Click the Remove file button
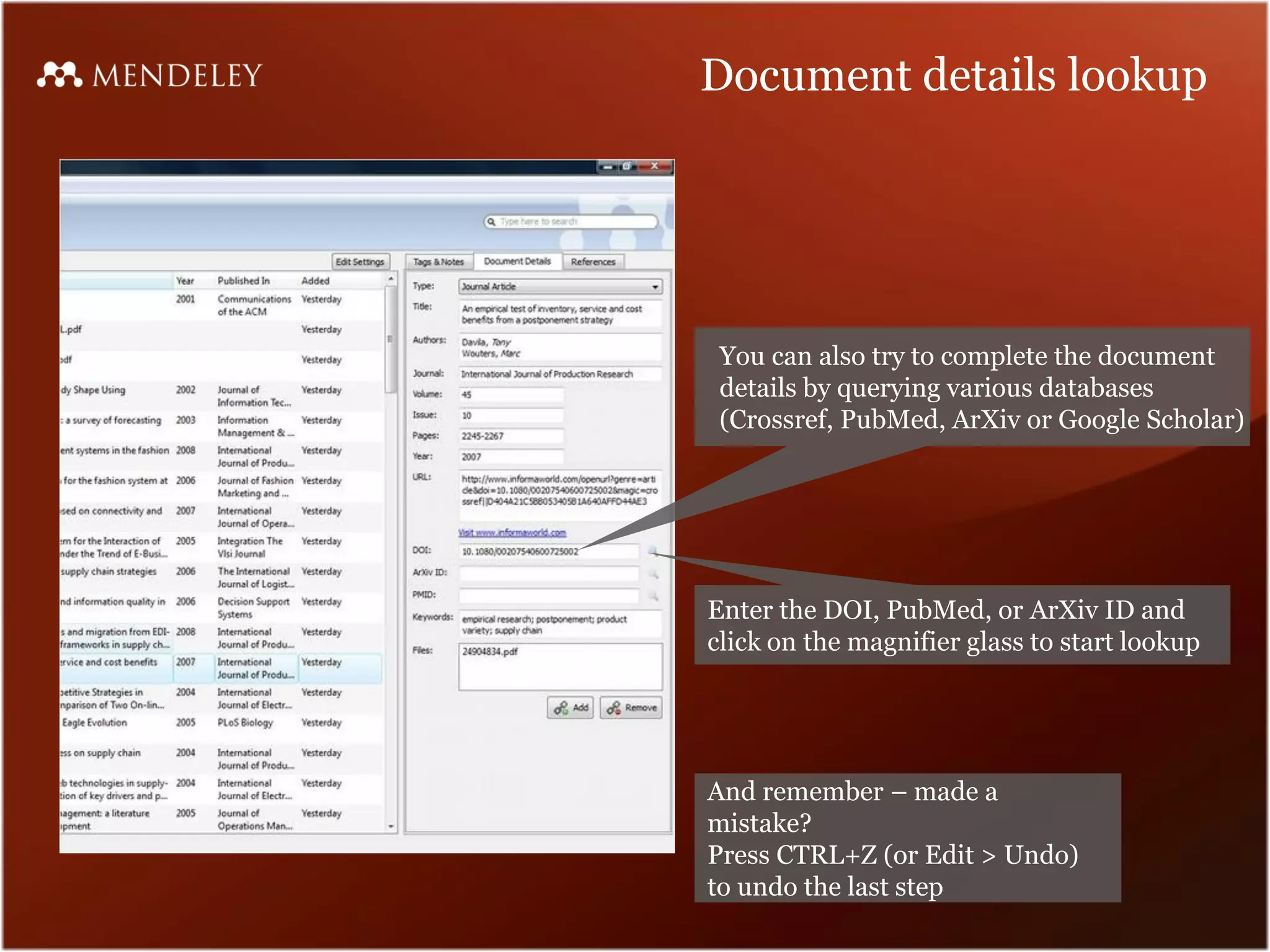1270x952 pixels. point(631,707)
